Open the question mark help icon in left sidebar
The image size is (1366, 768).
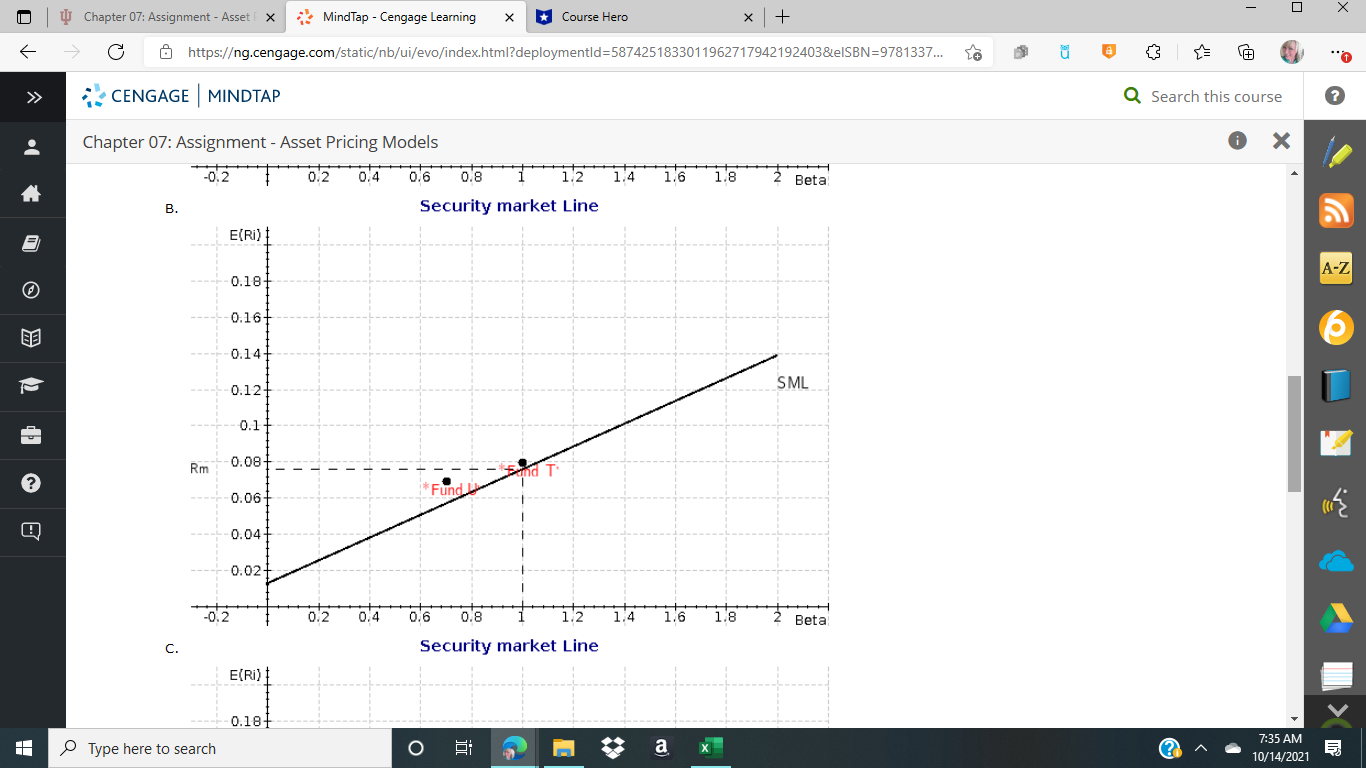pos(32,482)
